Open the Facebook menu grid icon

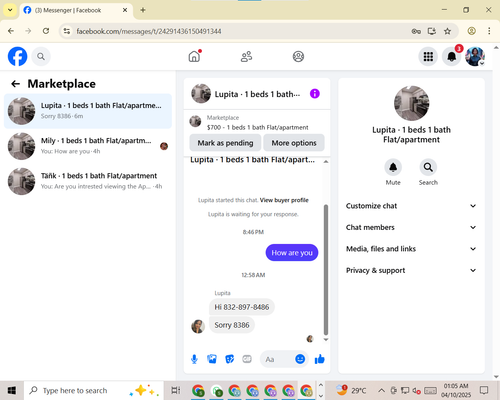[x=428, y=57]
